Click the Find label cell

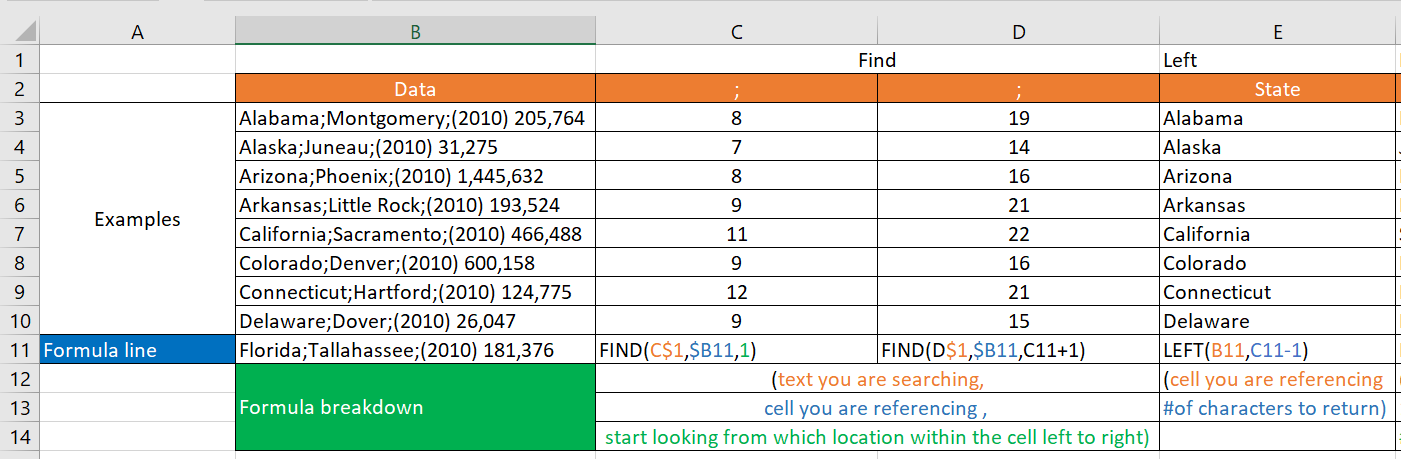click(877, 60)
